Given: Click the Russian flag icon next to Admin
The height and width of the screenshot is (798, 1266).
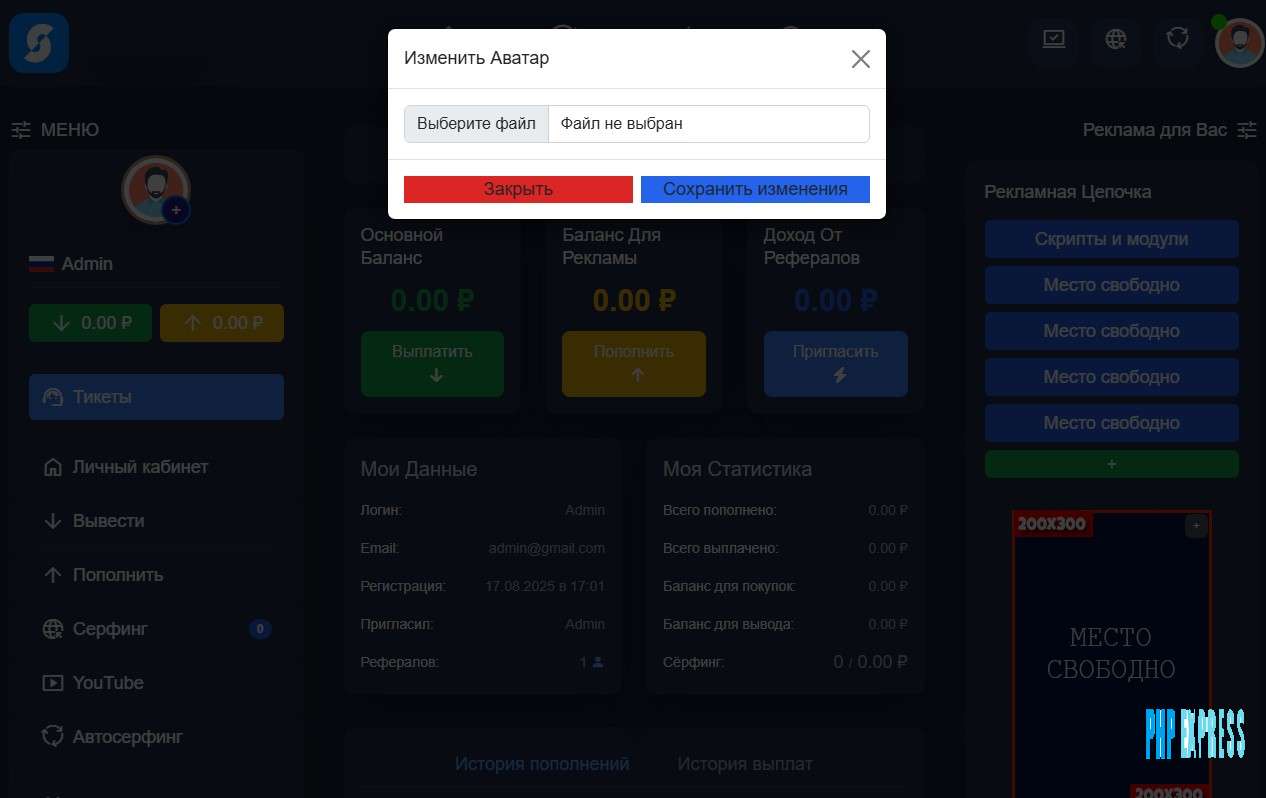Looking at the screenshot, I should pos(41,264).
